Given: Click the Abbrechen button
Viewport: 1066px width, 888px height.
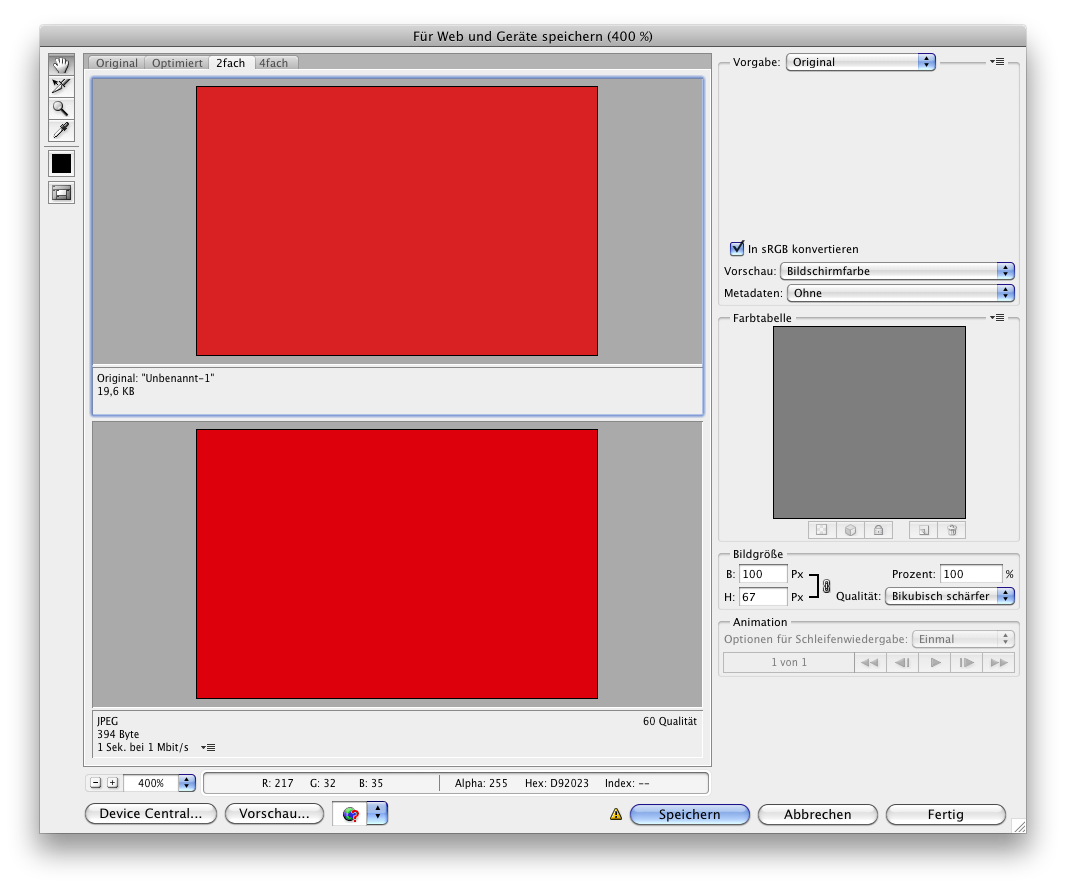Looking at the screenshot, I should [x=817, y=814].
